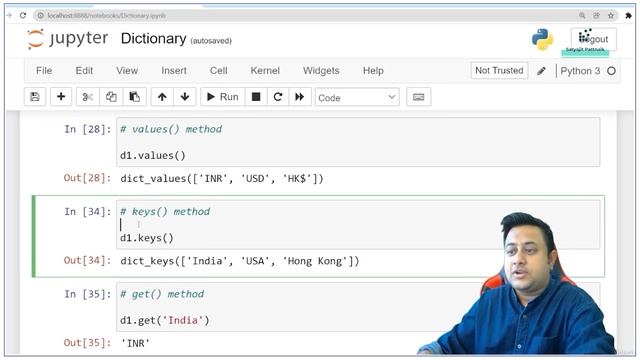
Task: Open the Widgets menu
Action: (321, 71)
